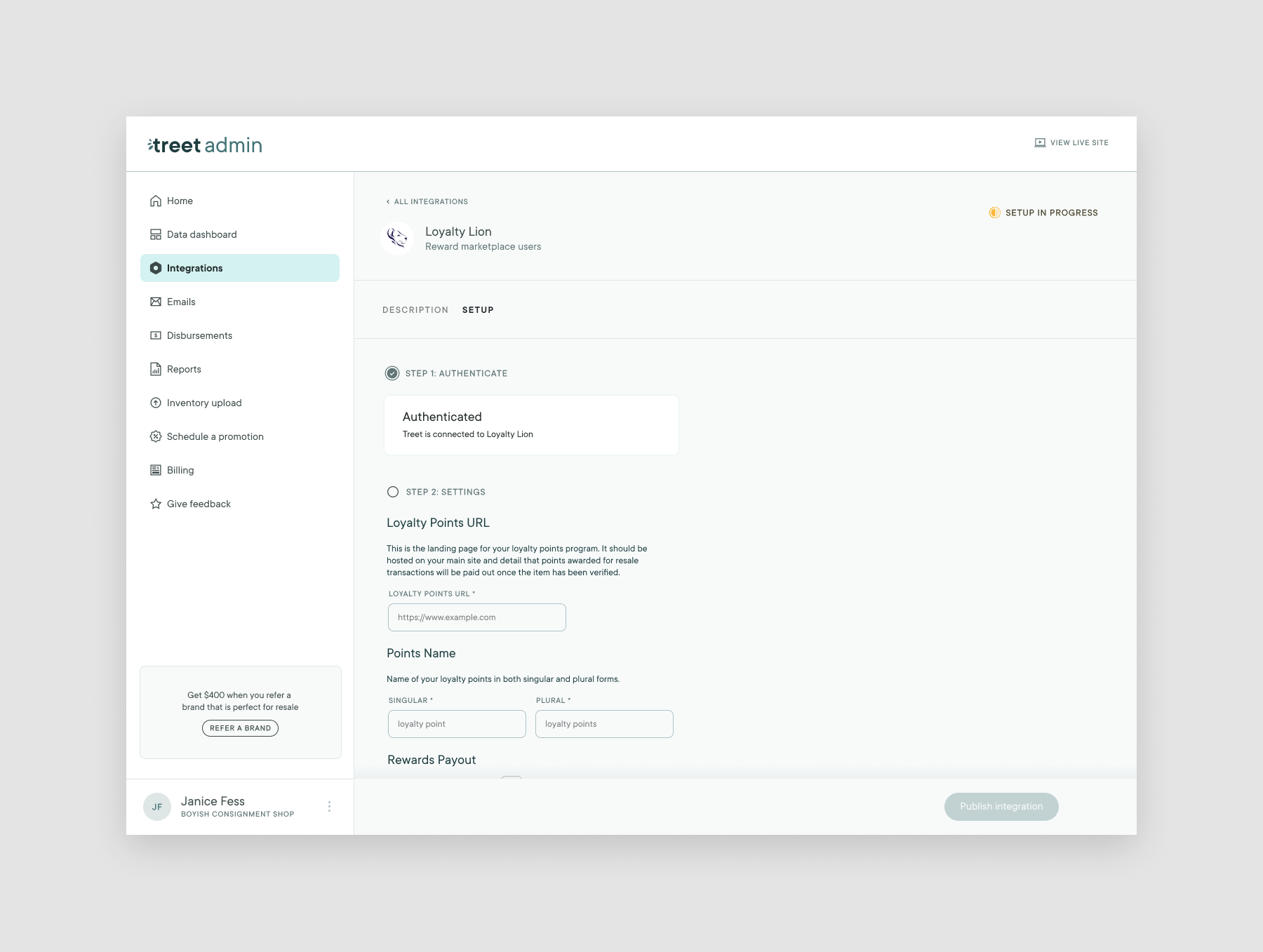
Task: Click the Get $400 referral text
Action: [x=240, y=701]
